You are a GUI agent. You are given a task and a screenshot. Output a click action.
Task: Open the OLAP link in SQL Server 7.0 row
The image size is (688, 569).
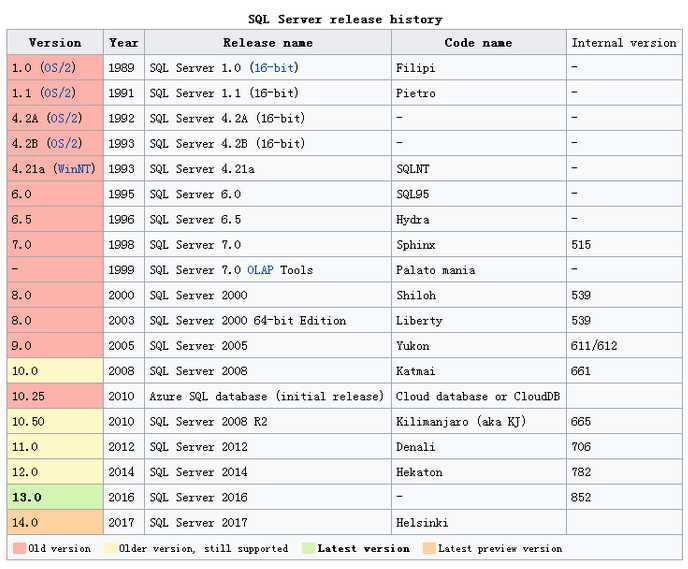coord(260,270)
